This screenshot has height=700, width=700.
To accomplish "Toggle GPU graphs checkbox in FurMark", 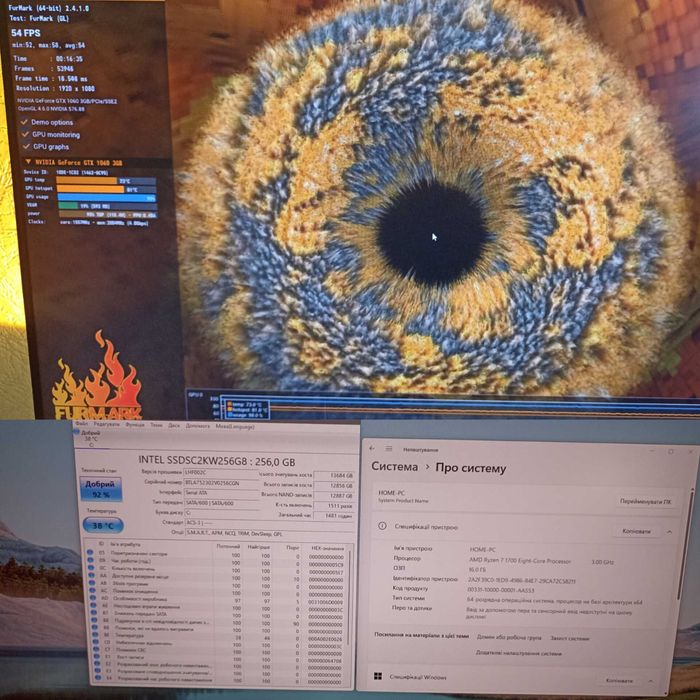I will pos(26,146).
